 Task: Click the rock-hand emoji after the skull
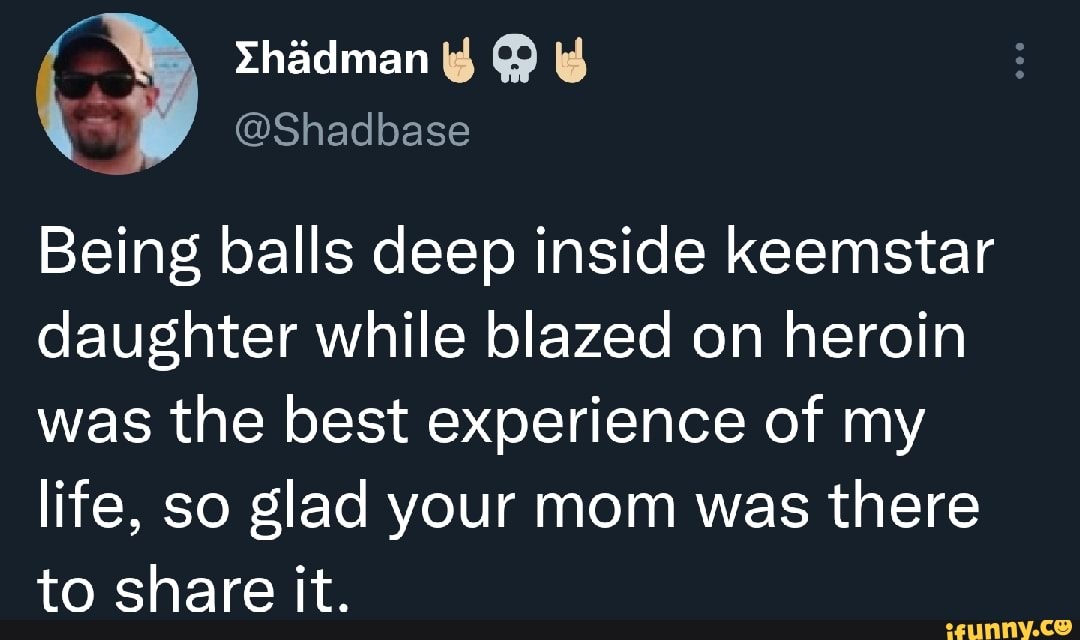572,57
